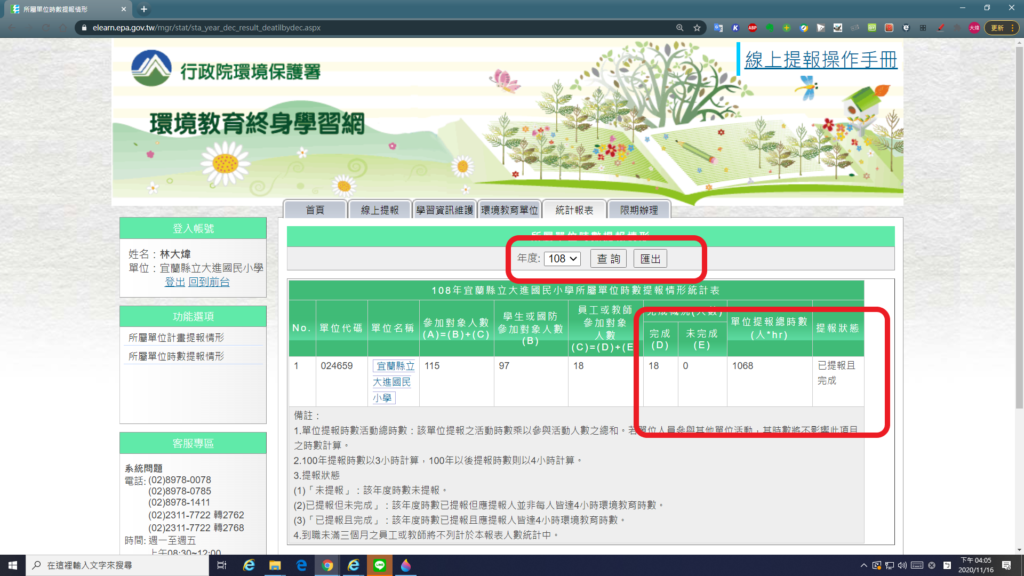
Task: Click the red square extension icon
Action: [889, 28]
